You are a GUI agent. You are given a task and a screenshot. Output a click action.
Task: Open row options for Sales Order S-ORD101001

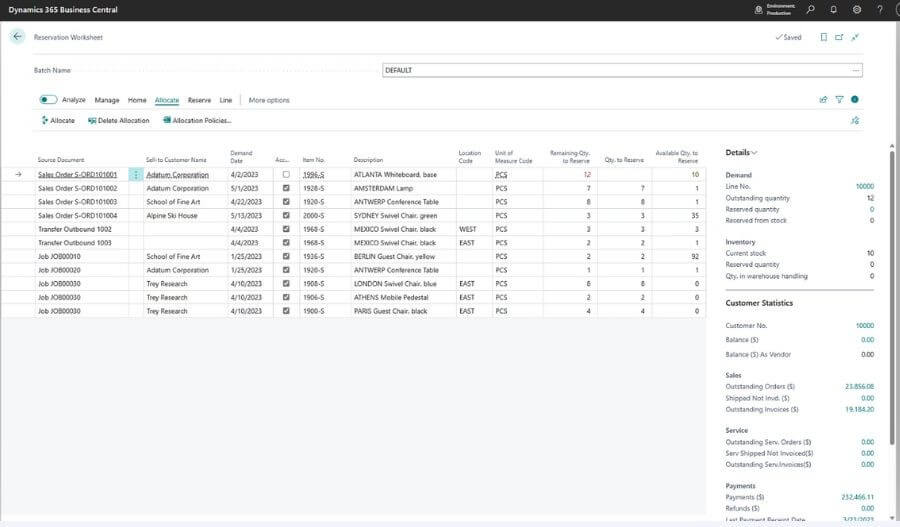136,175
